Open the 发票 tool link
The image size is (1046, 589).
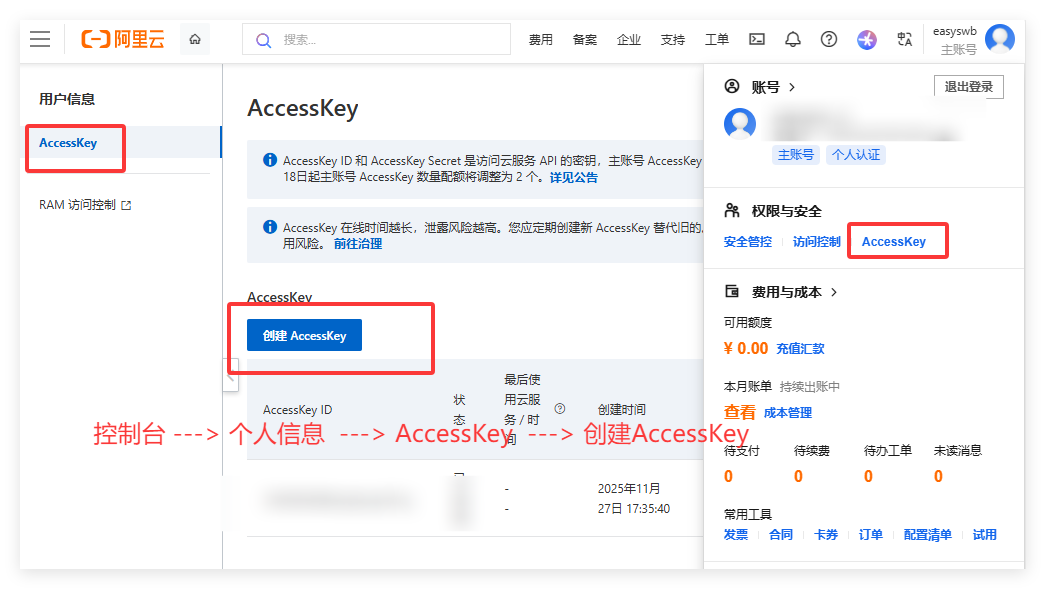pyautogui.click(x=736, y=535)
